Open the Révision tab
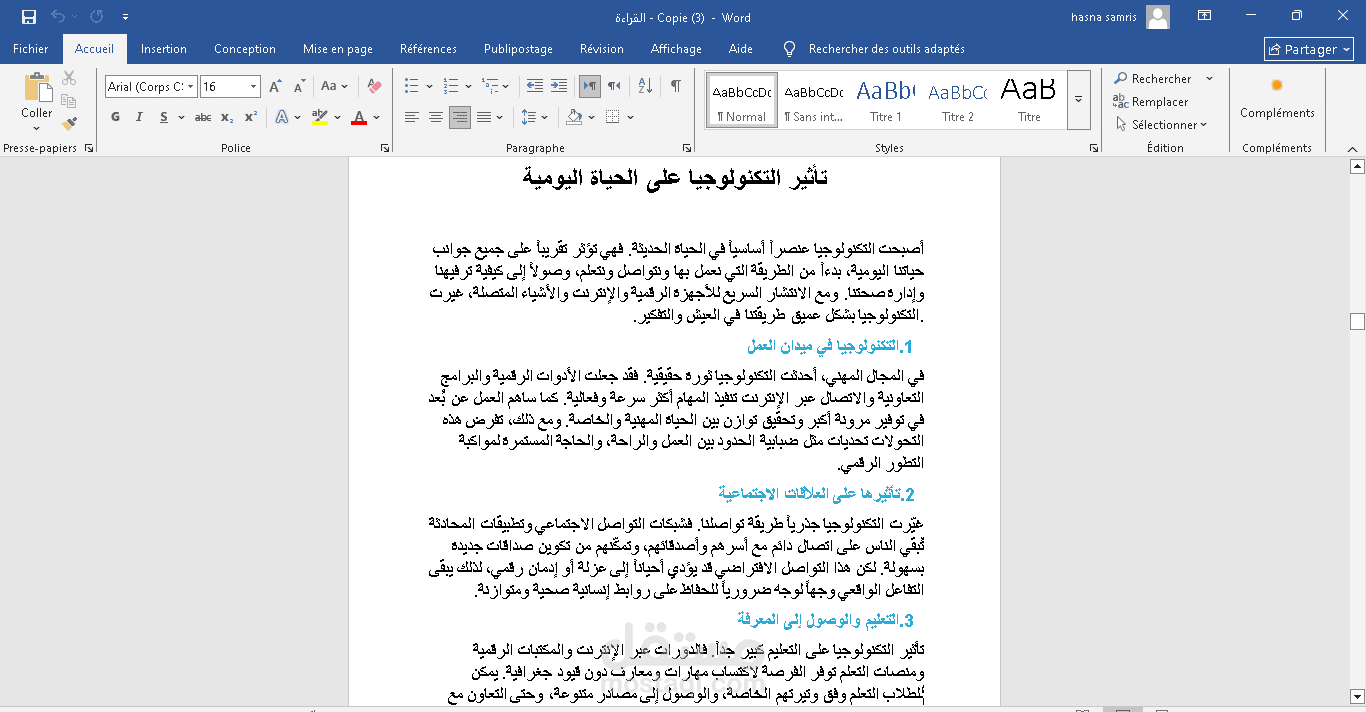The image size is (1366, 712). coord(602,49)
